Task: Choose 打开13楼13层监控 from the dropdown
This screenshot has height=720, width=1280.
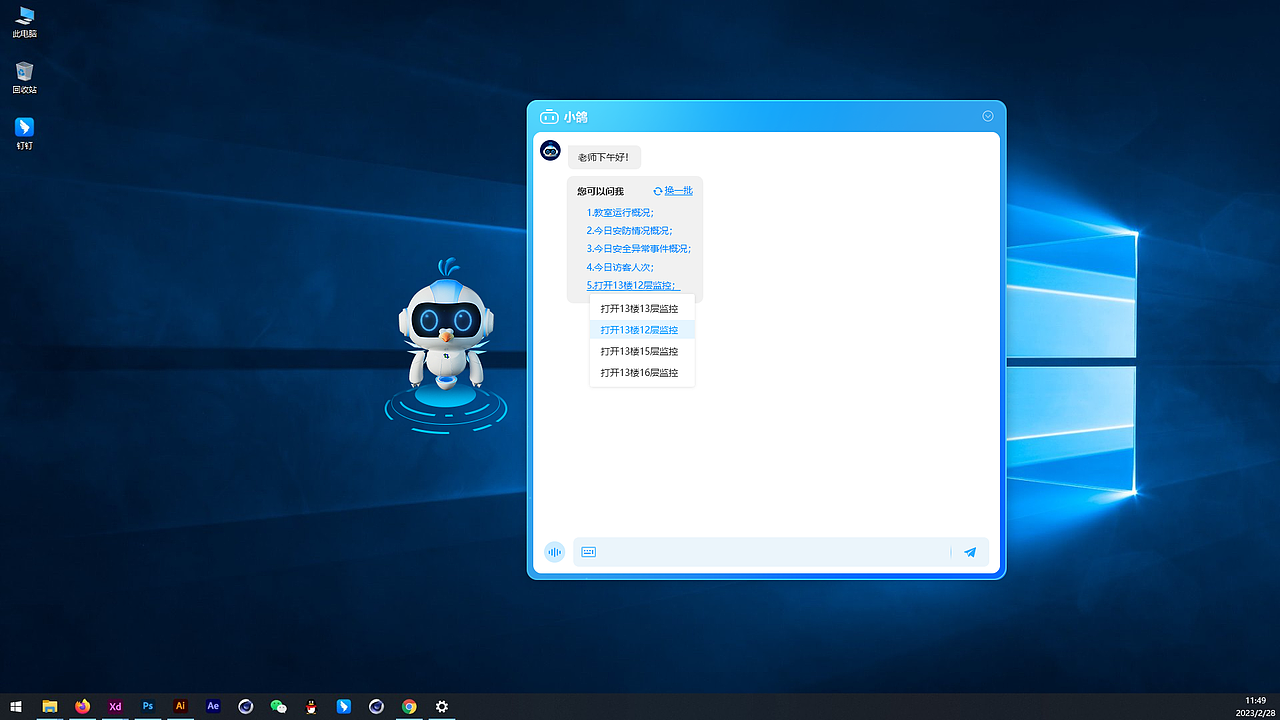Action: [642, 308]
